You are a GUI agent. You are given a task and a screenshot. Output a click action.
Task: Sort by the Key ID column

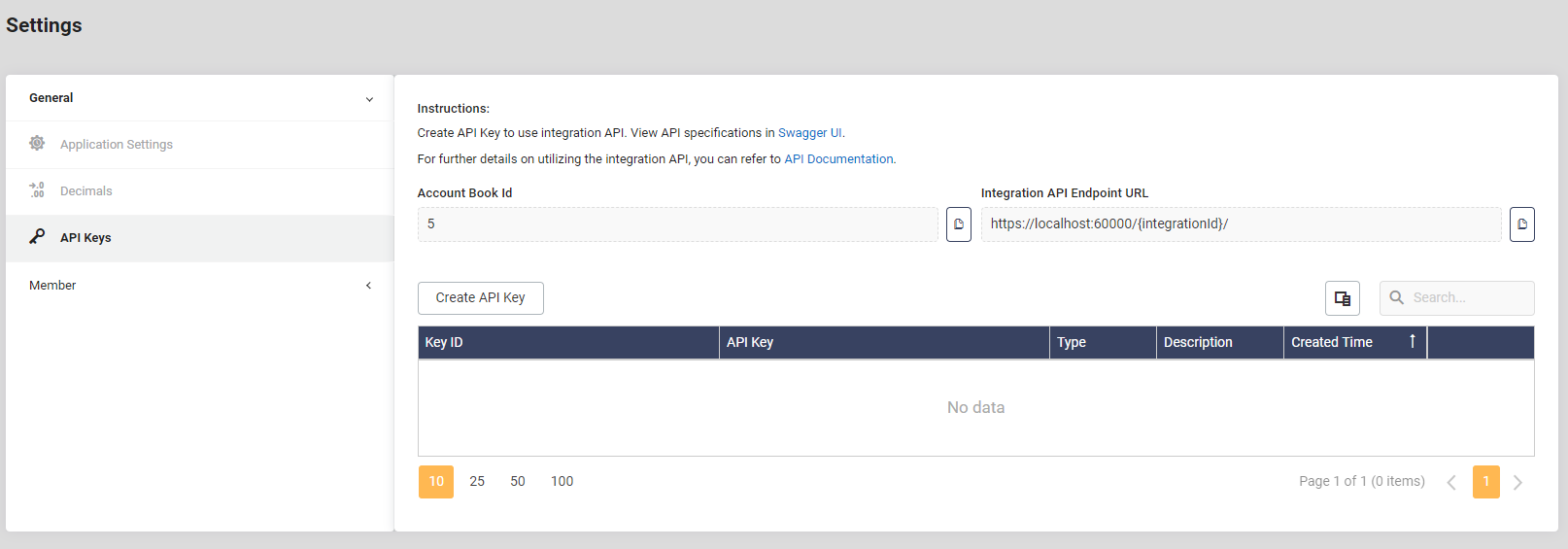(568, 343)
